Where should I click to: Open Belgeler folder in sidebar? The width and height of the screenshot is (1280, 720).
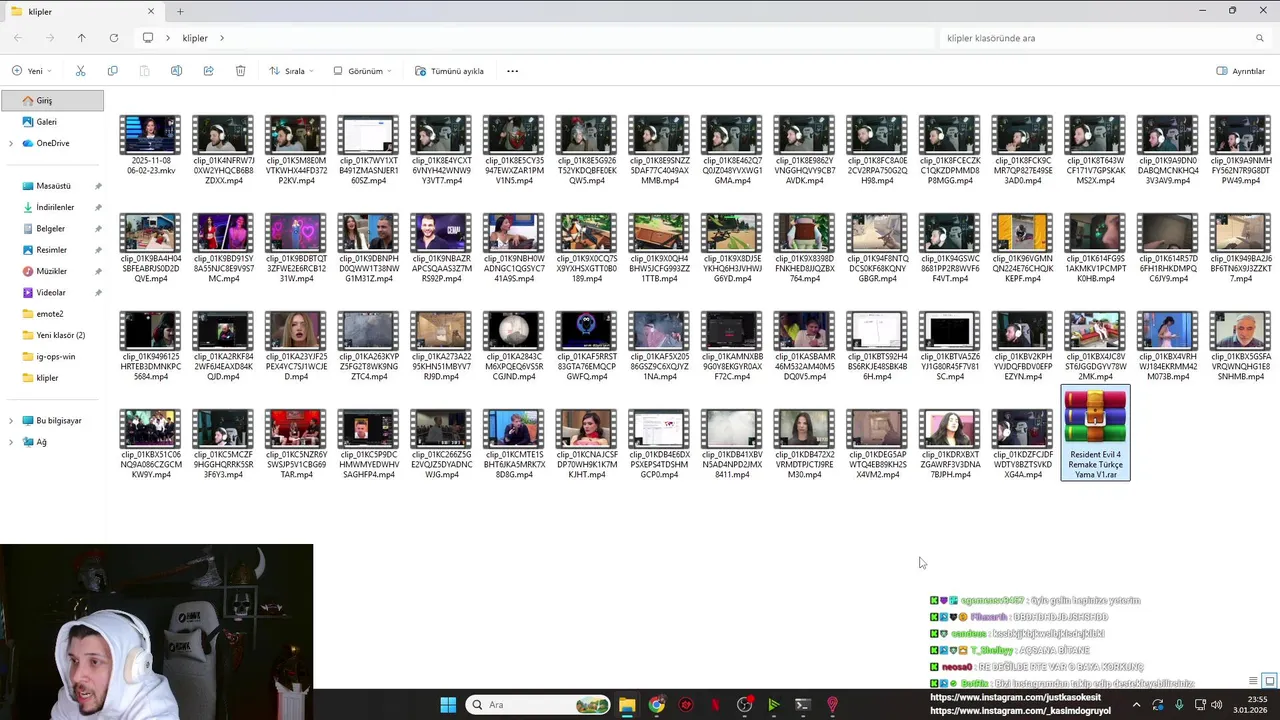pos(52,229)
